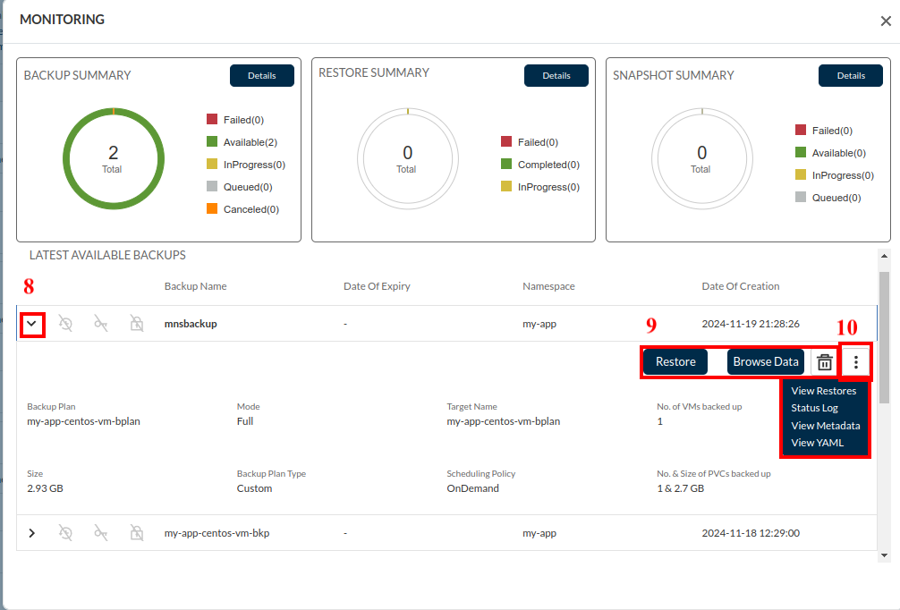Image resolution: width=900 pixels, height=610 pixels.
Task: Click the Browse Data button
Action: point(765,362)
